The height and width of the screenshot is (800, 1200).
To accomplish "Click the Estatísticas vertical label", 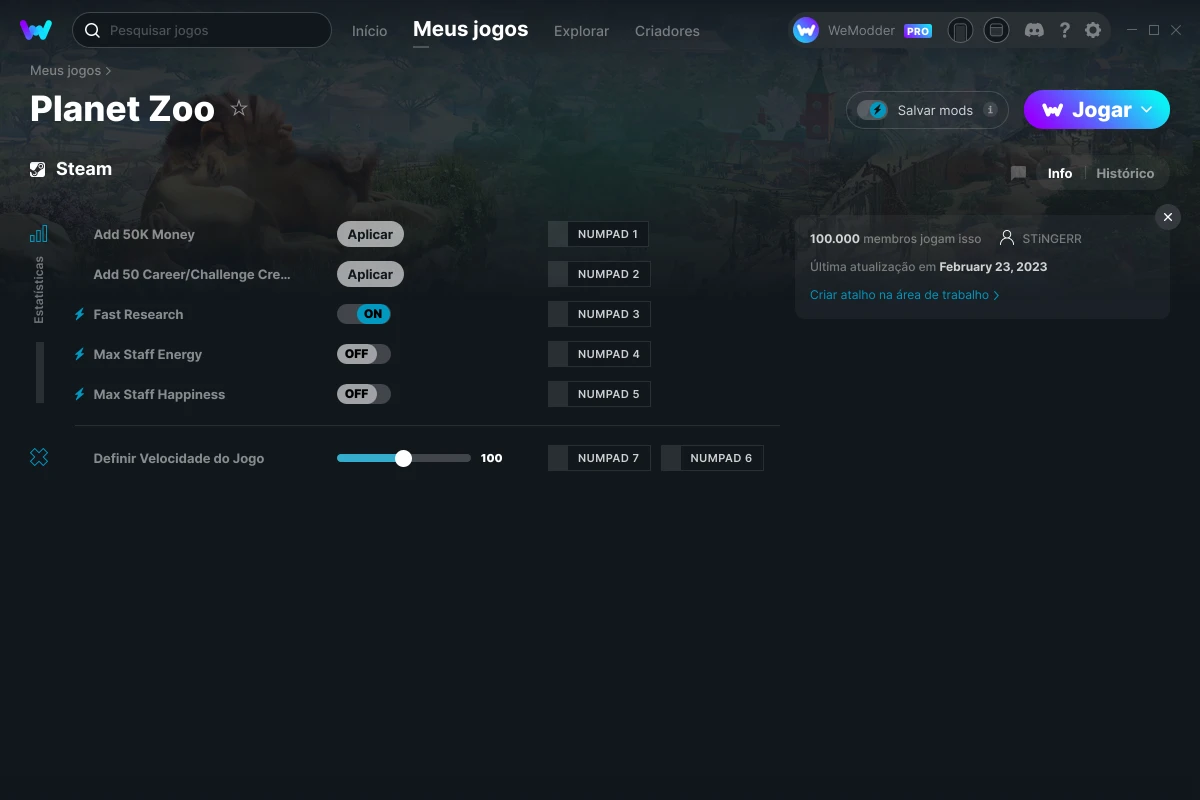I will coord(39,290).
